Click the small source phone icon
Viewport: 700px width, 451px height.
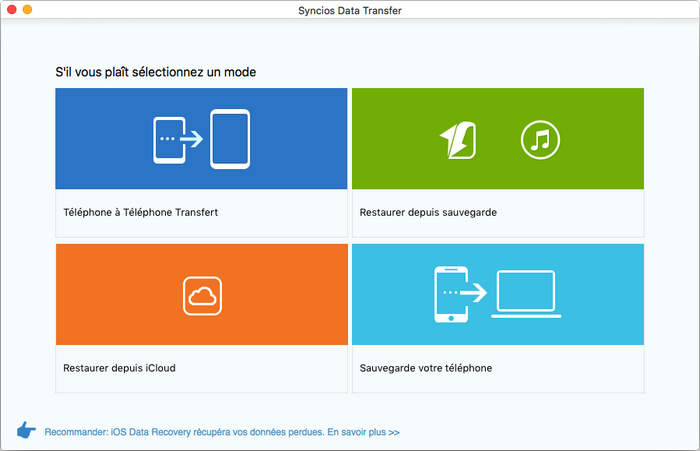167,139
